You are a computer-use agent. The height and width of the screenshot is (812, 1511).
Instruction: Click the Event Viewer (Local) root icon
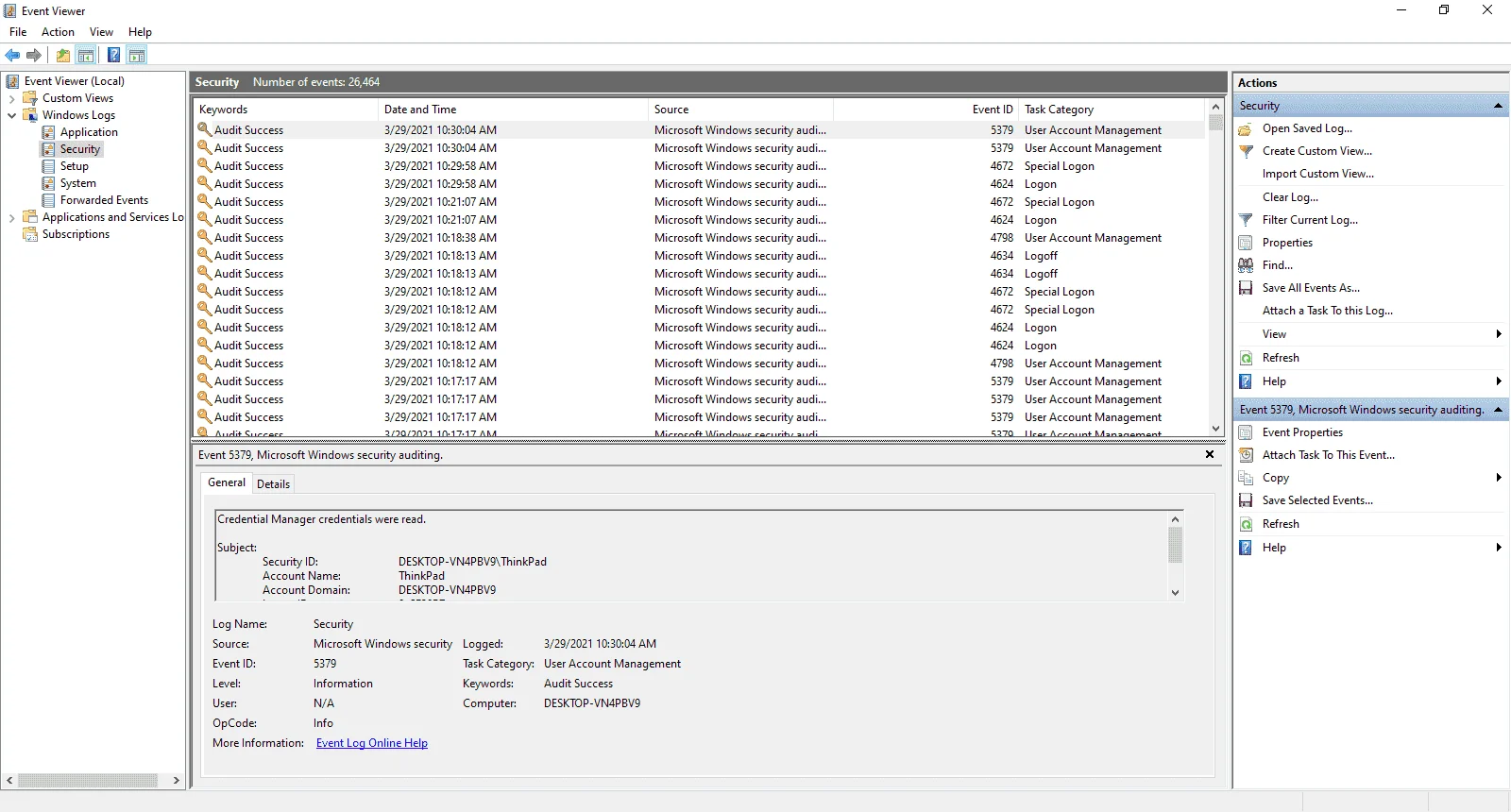12,81
